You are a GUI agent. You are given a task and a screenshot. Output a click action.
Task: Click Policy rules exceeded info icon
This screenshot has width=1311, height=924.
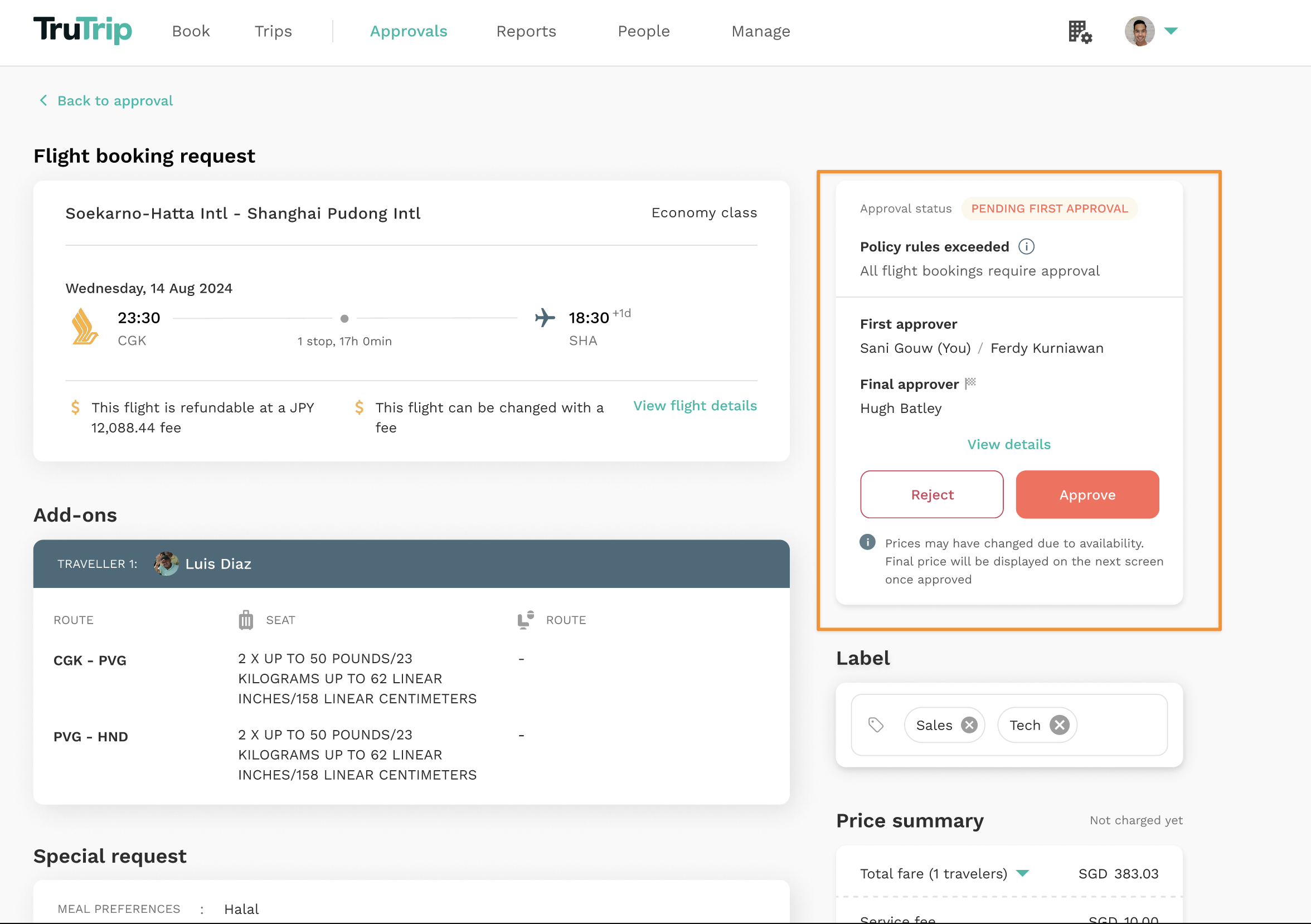click(1026, 246)
